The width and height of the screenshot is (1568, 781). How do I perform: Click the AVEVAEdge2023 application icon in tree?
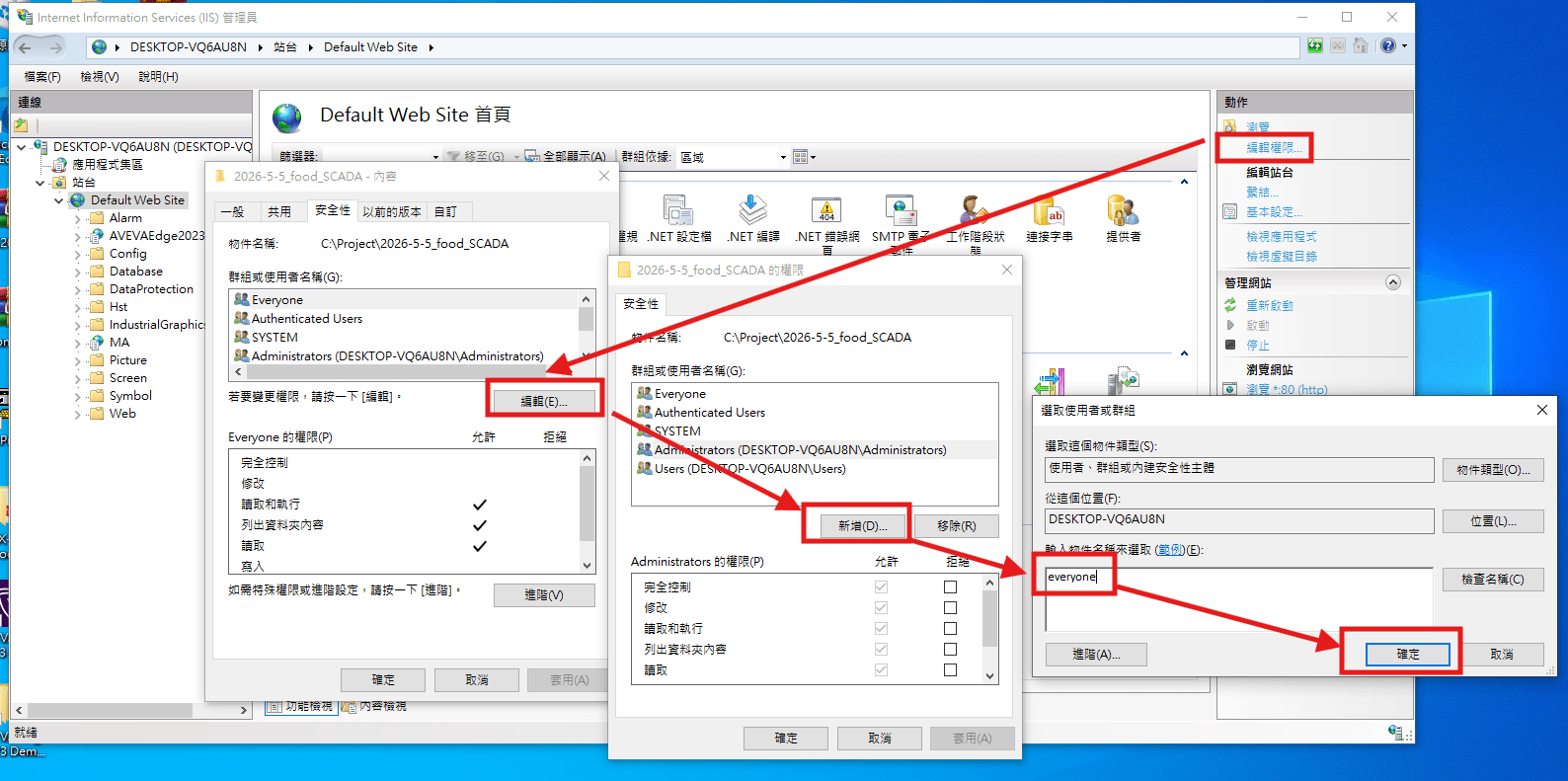[96, 236]
